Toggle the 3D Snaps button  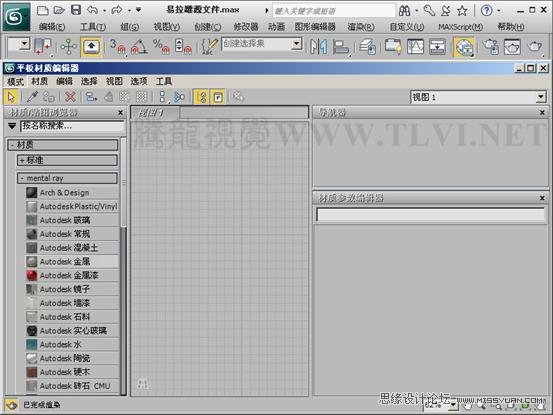click(117, 47)
